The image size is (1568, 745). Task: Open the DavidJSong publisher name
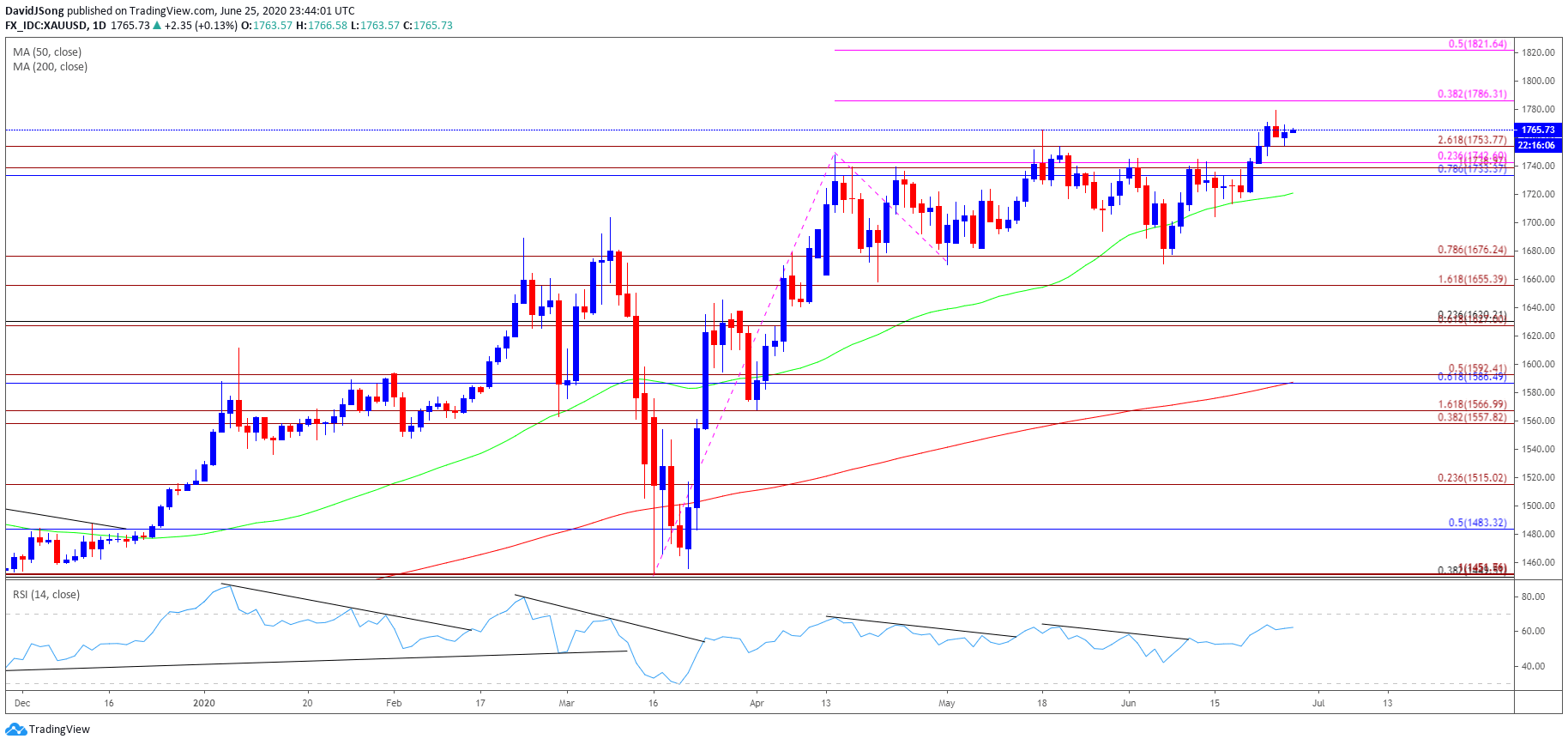pos(34,11)
